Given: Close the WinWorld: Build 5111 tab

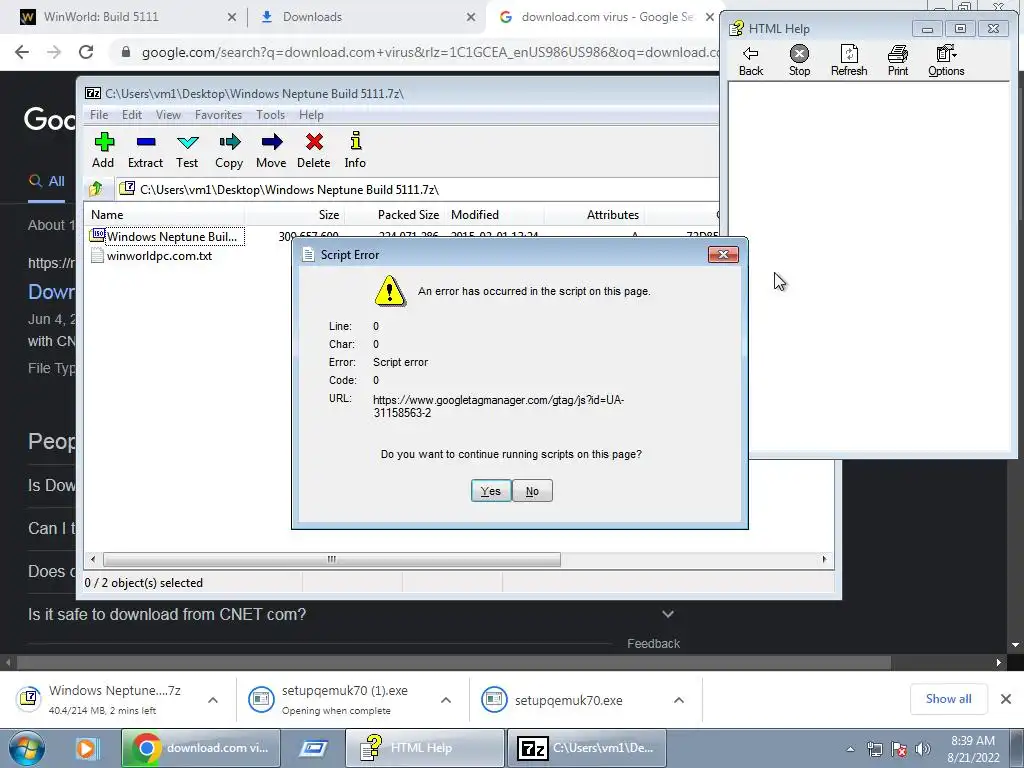Looking at the screenshot, I should 232,18.
